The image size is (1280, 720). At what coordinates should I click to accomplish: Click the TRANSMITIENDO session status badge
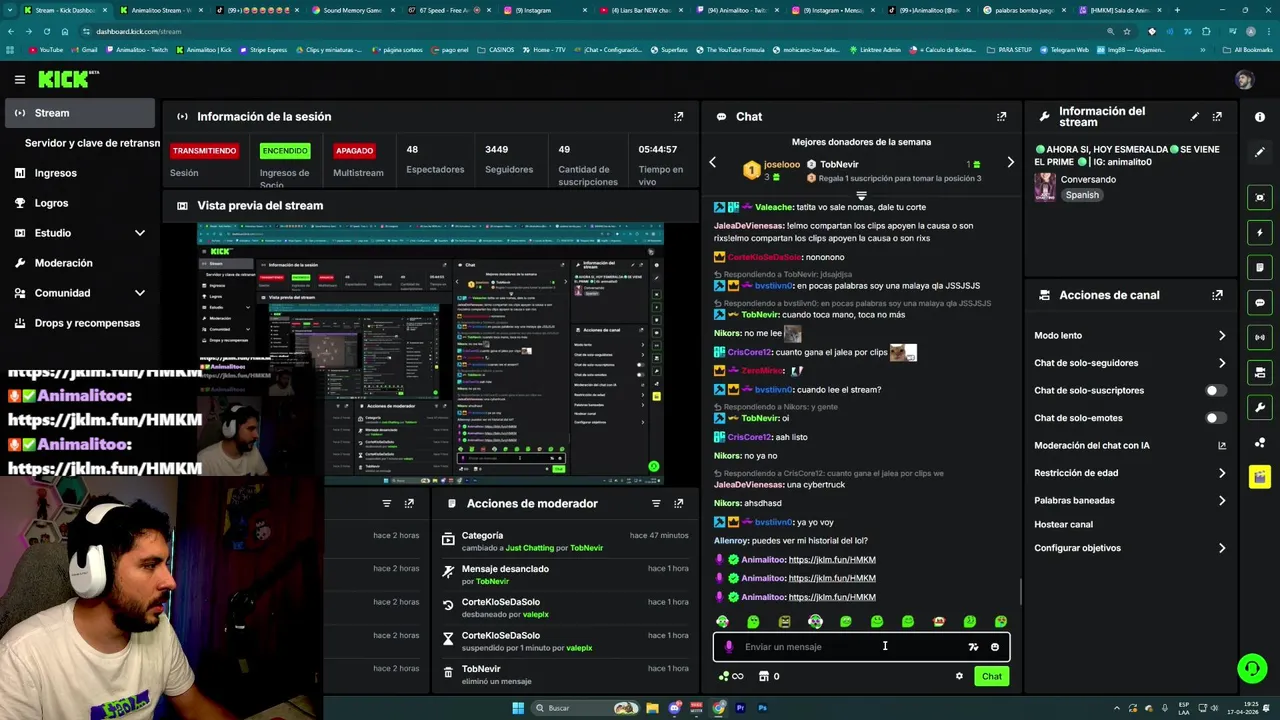[x=204, y=151]
